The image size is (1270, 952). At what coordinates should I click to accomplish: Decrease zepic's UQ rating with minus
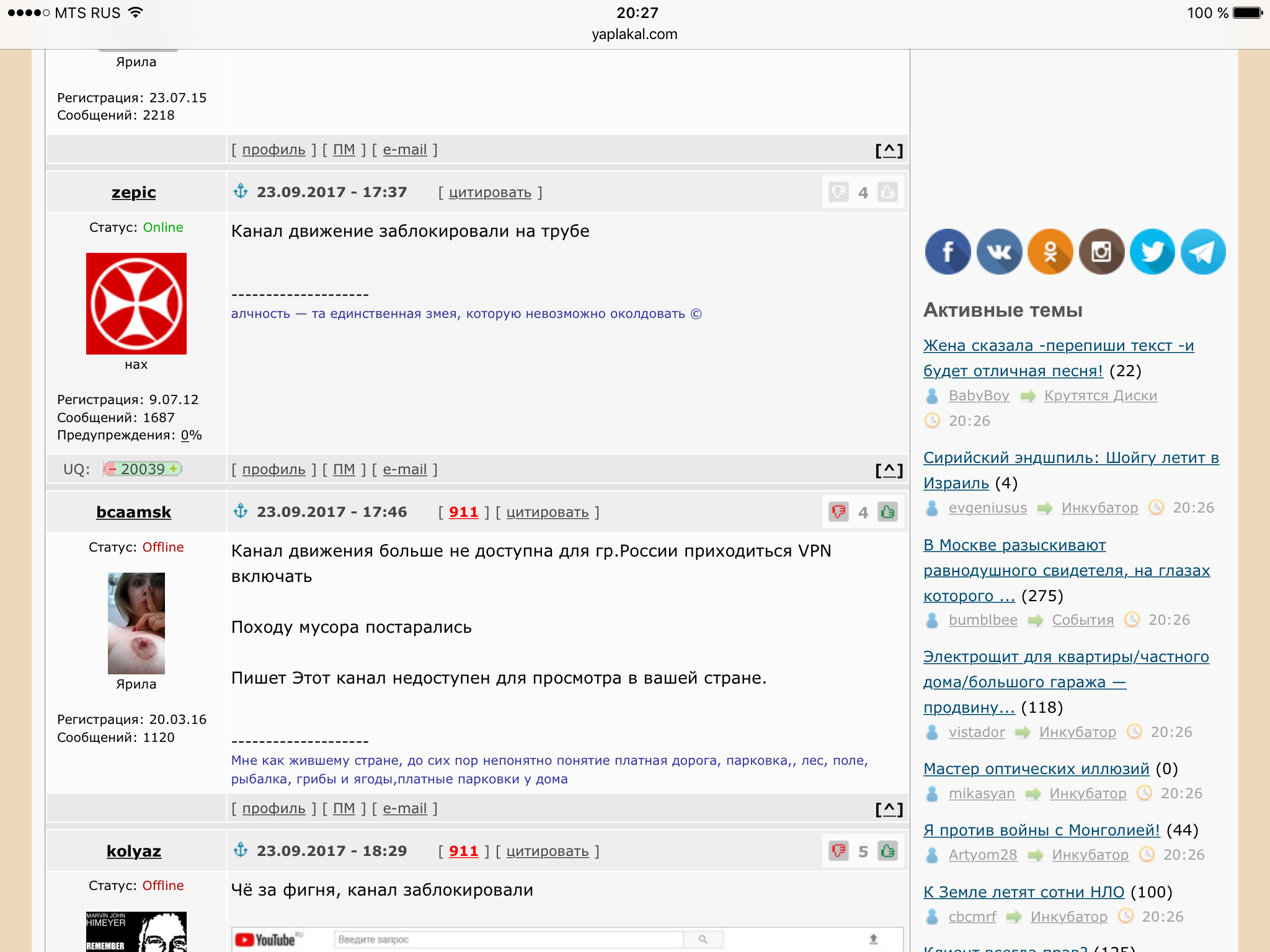click(x=111, y=469)
